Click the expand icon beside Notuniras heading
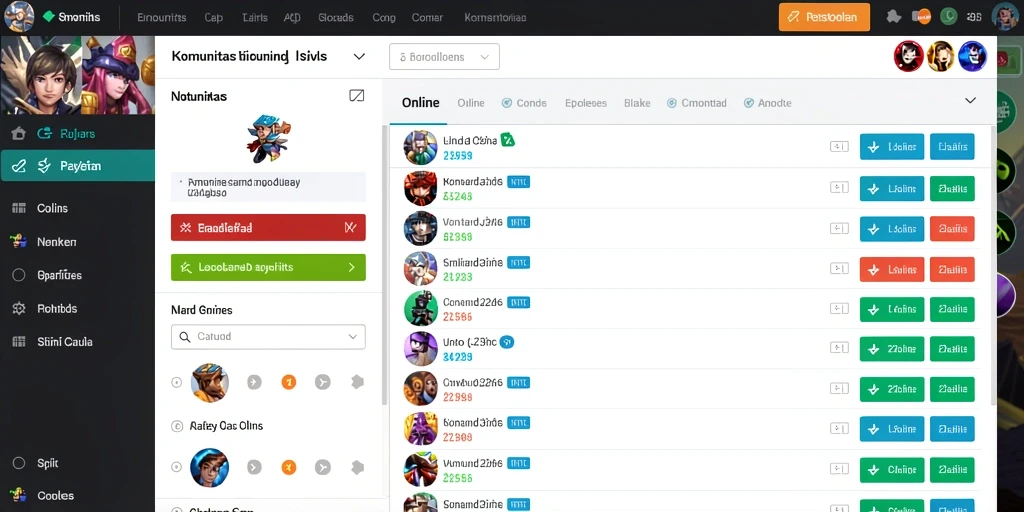Image resolution: width=1024 pixels, height=512 pixels. point(357,96)
